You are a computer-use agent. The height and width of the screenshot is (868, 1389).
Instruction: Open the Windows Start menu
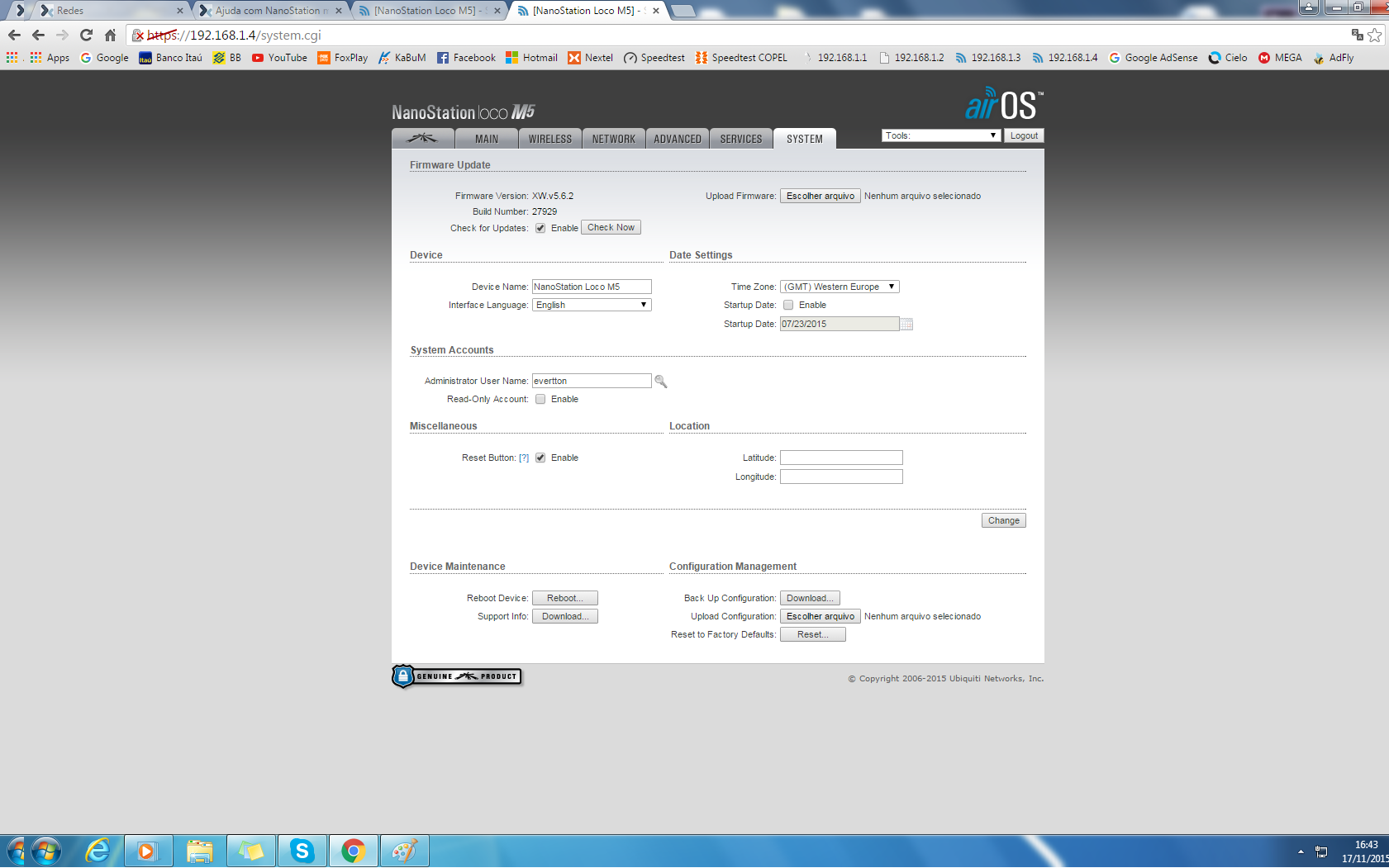click(45, 851)
